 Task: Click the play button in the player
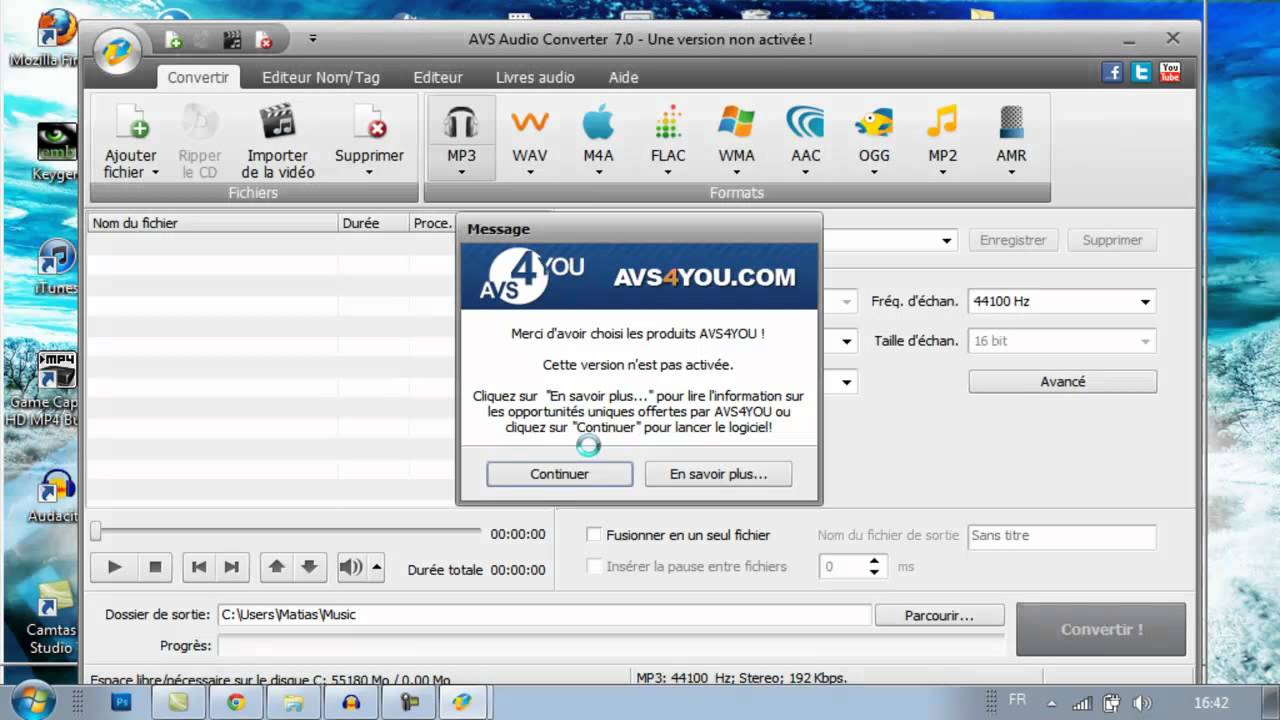tap(115, 567)
